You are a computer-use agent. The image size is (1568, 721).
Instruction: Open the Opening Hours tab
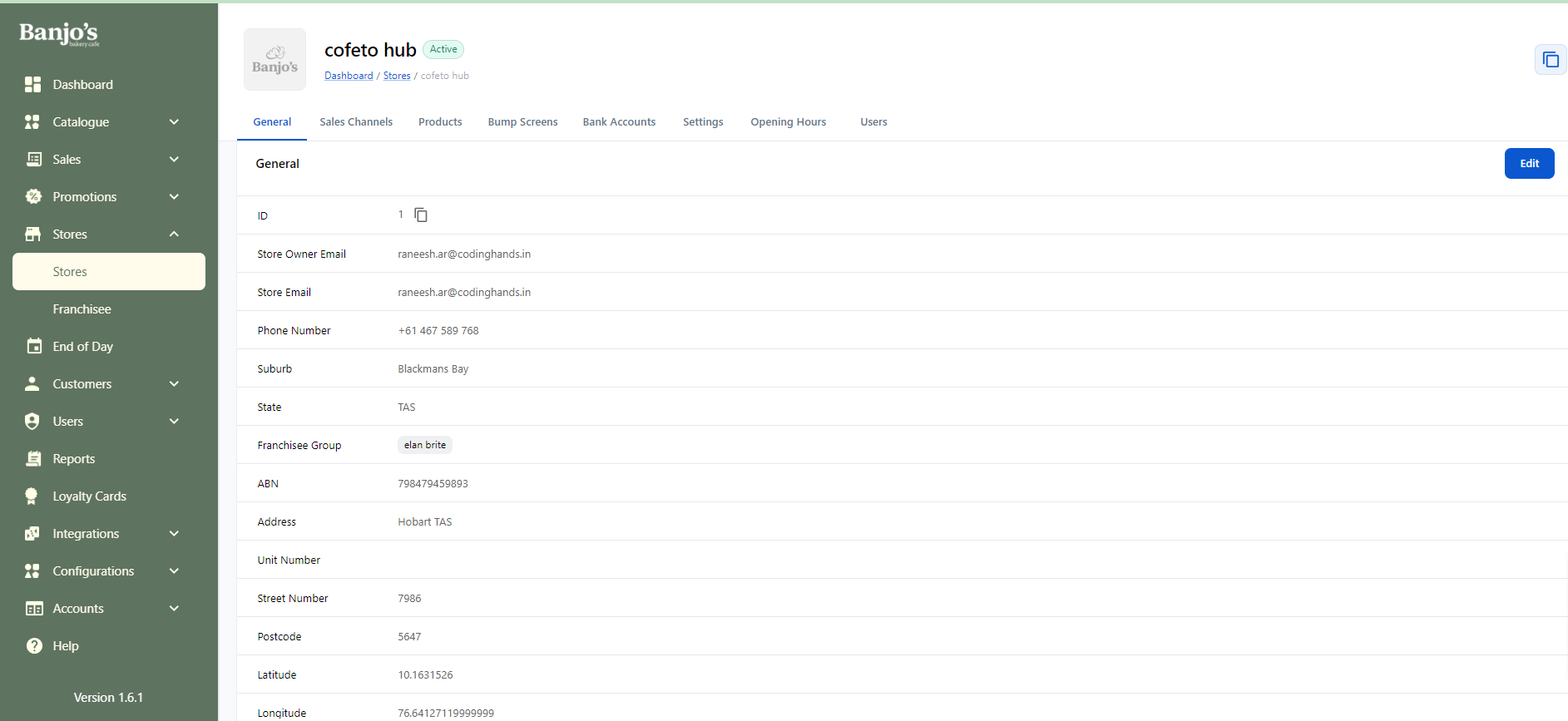point(788,122)
